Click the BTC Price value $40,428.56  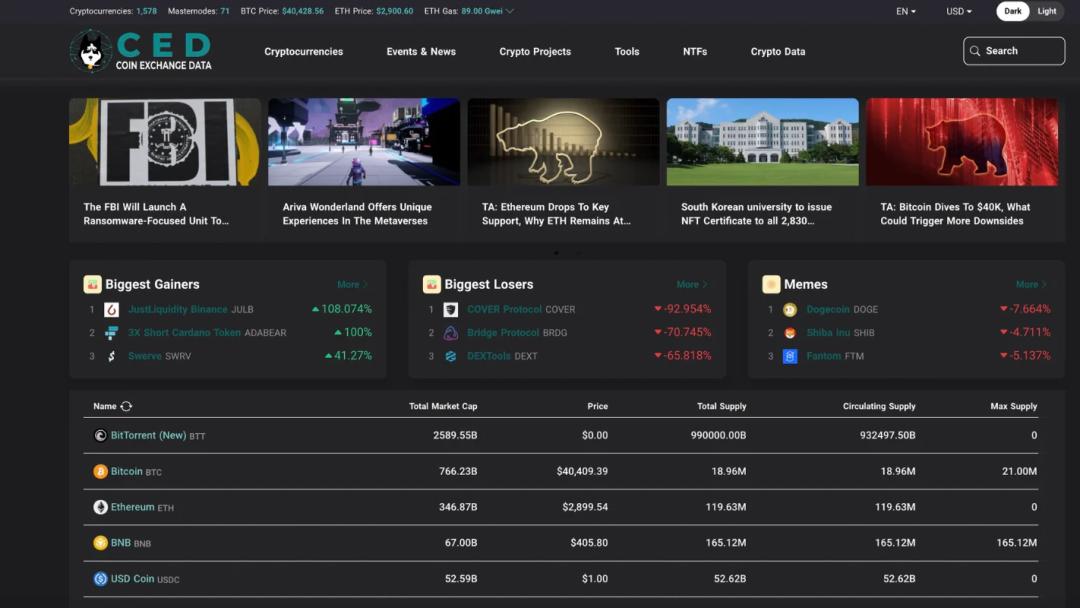302,11
